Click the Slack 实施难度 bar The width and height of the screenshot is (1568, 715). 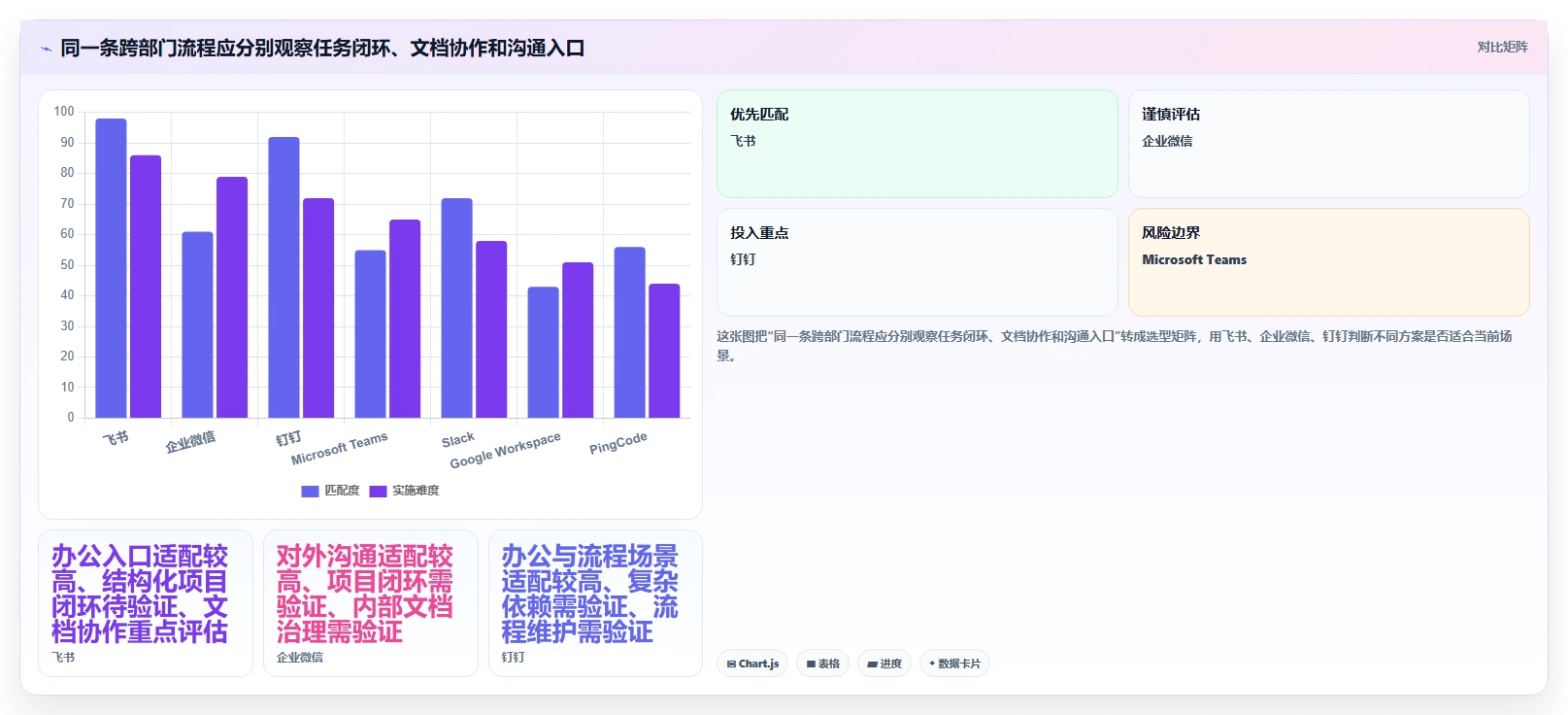pyautogui.click(x=491, y=329)
